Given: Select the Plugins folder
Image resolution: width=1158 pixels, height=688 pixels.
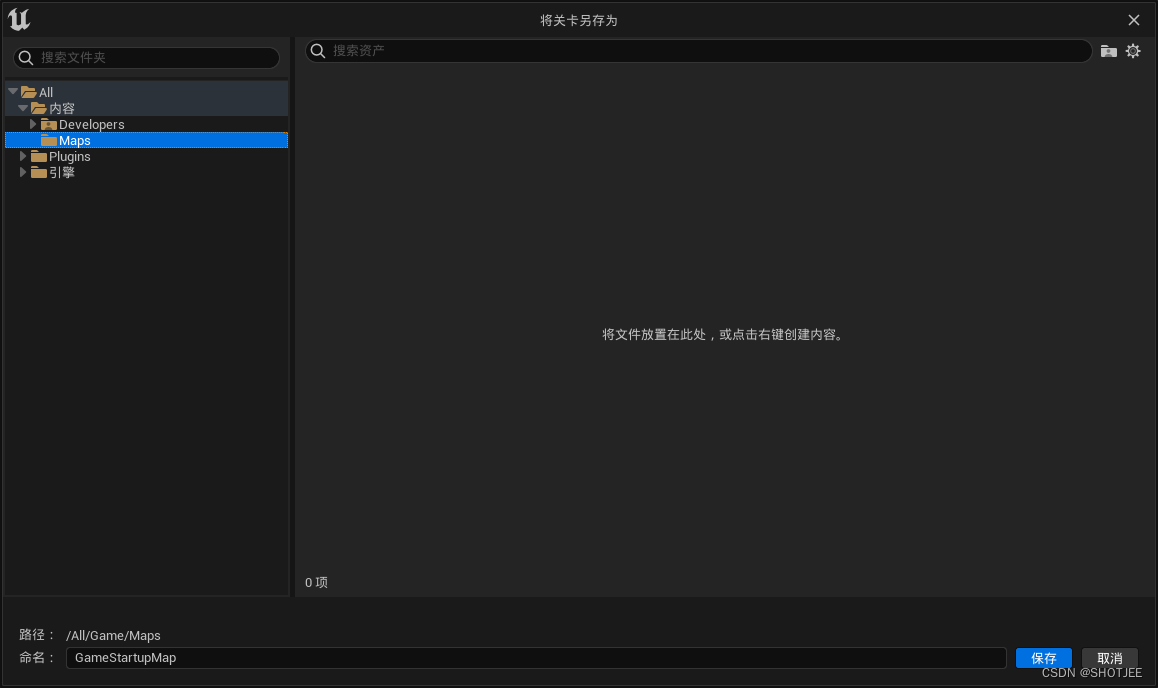Looking at the screenshot, I should pos(70,156).
